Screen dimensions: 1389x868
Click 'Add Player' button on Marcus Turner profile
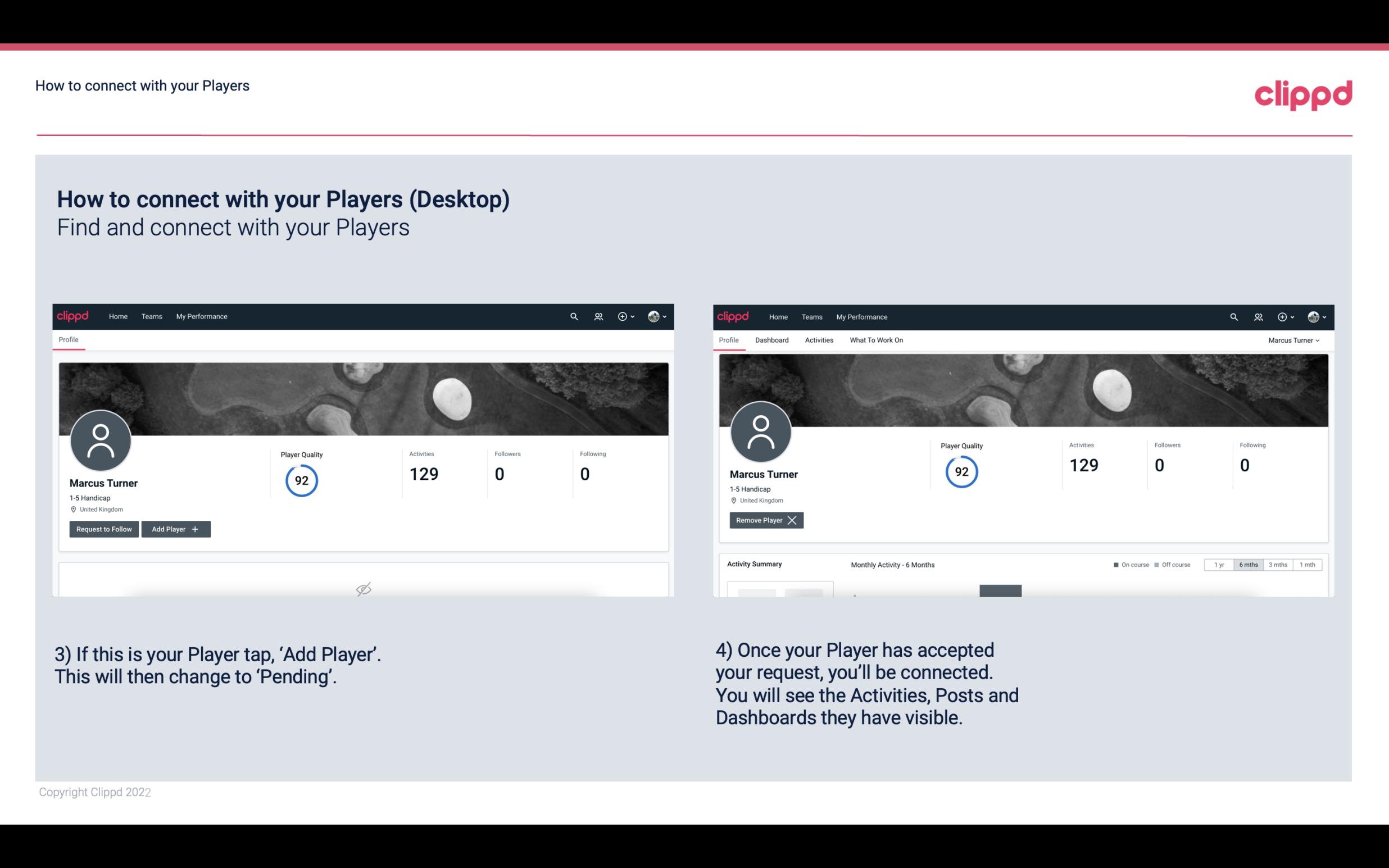tap(175, 528)
